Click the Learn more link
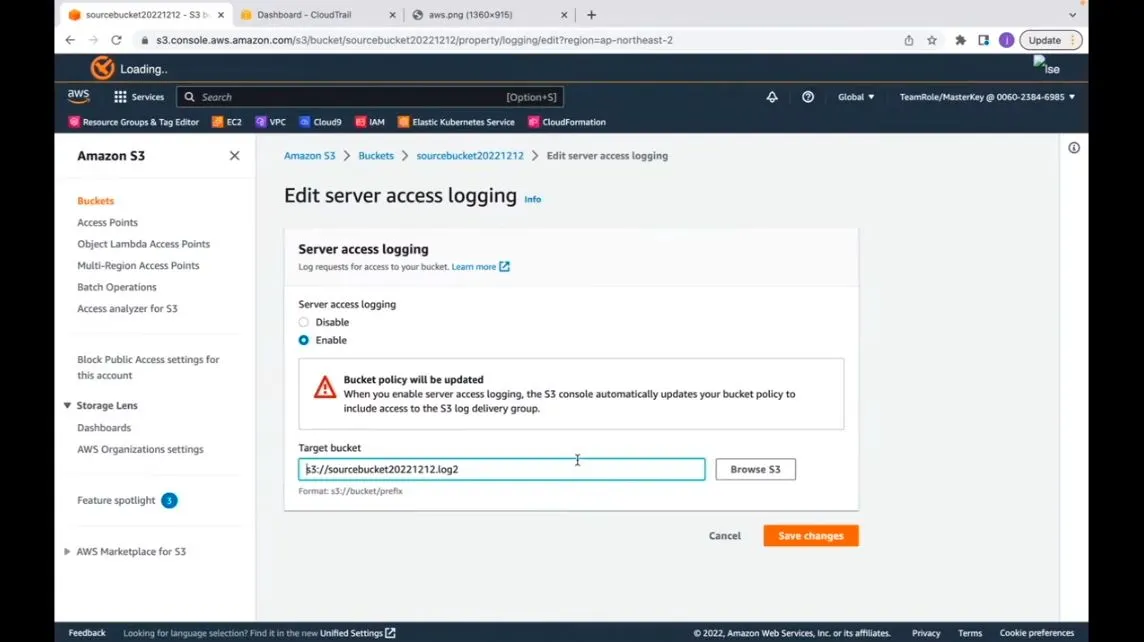Screen dimensions: 1144x642 (x=474, y=266)
